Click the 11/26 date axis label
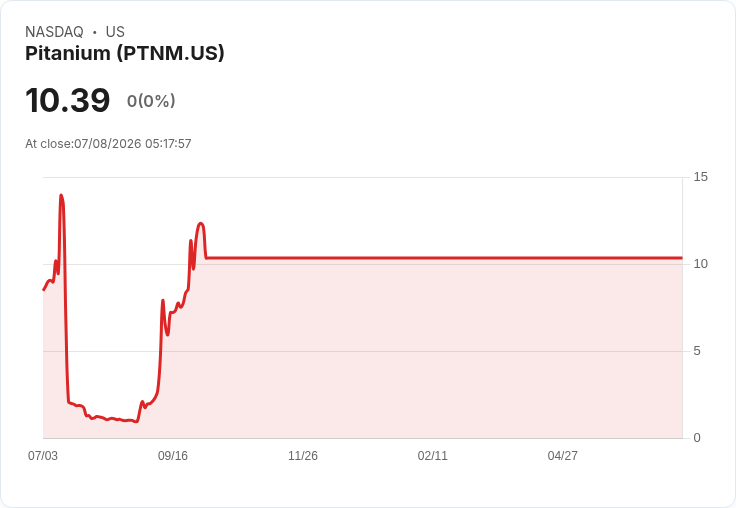Screen dimensions: 736x508 pyautogui.click(x=303, y=456)
